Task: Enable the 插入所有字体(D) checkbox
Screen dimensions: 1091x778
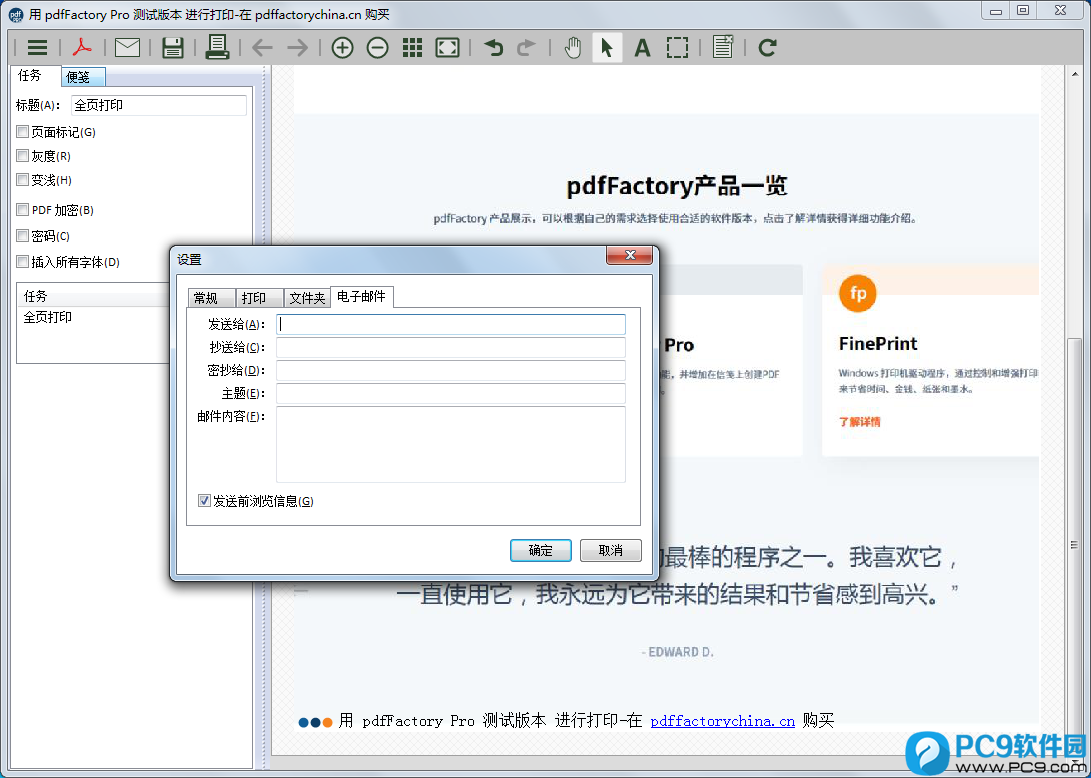Action: [23, 262]
